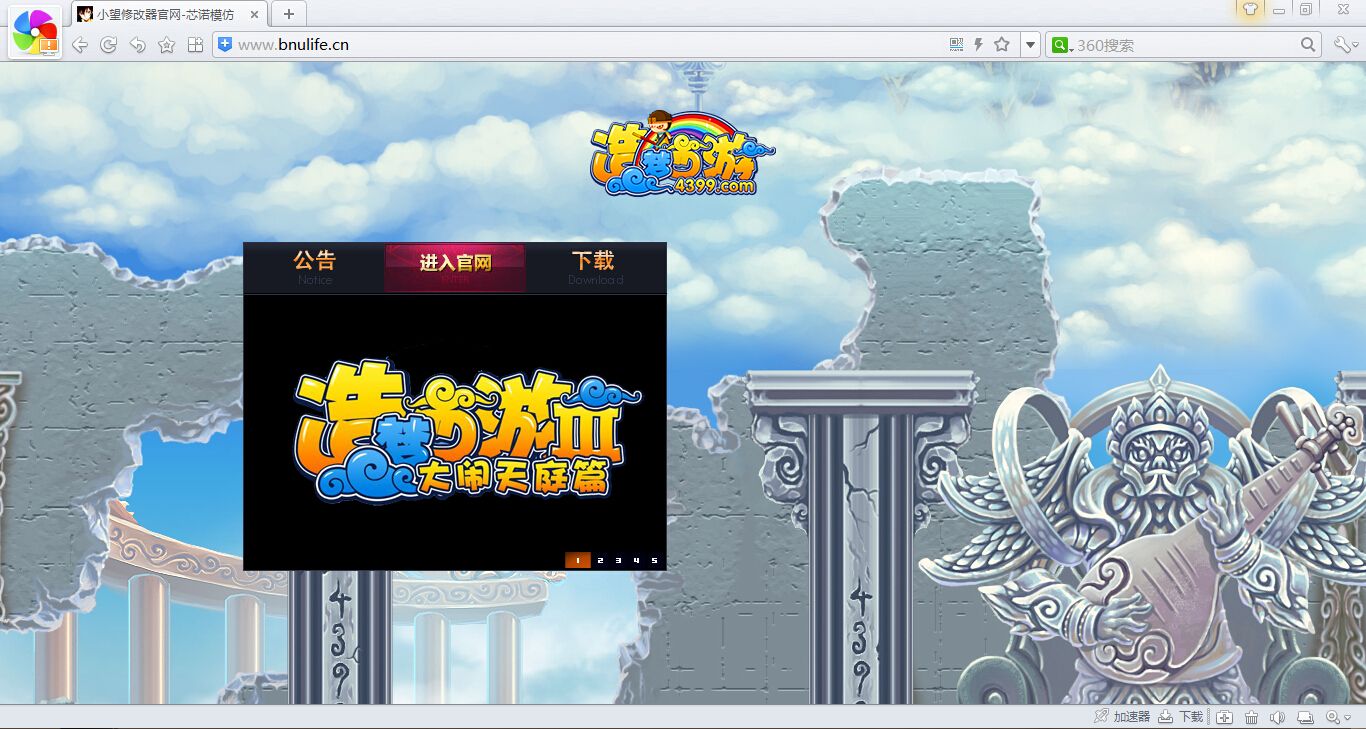The image size is (1366, 729).
Task: Click the 造梦西游 4399.com logo at top
Action: point(683,153)
